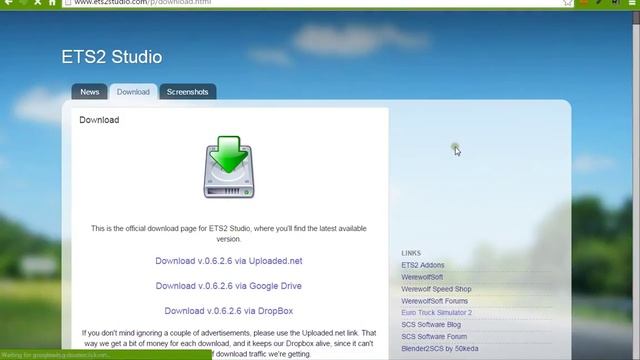Open the News tab

89,92
